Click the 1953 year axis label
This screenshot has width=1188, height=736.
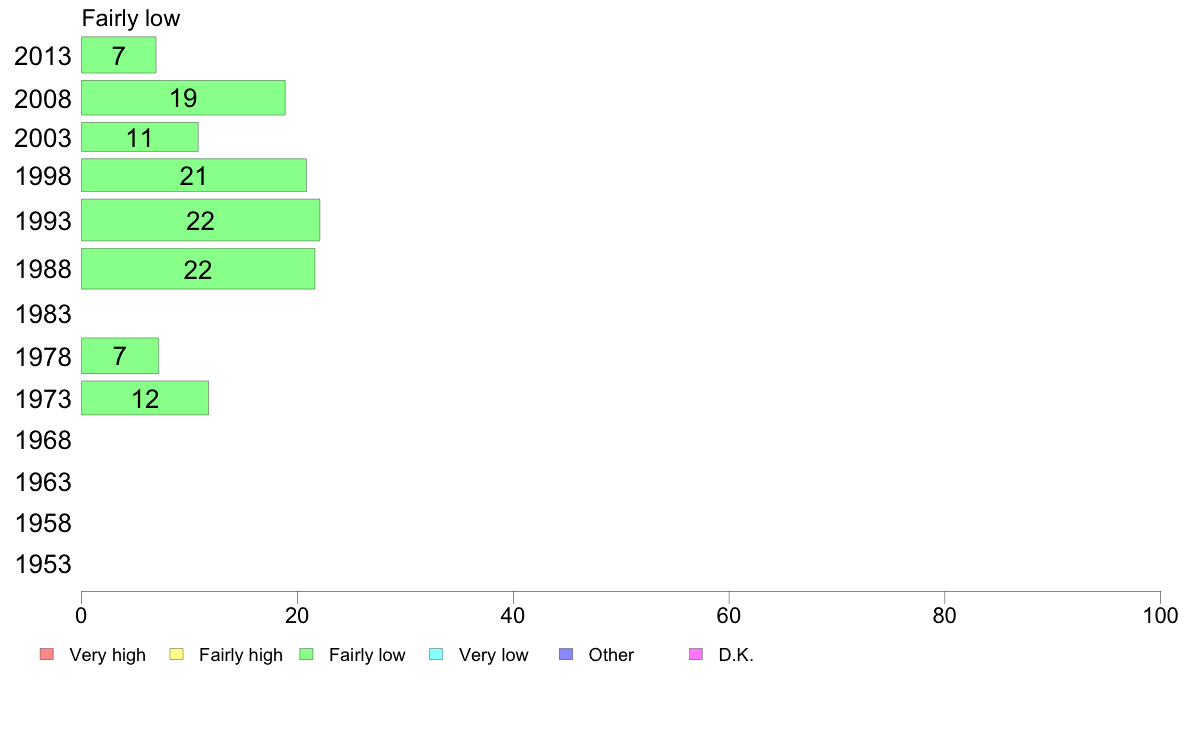[x=43, y=564]
